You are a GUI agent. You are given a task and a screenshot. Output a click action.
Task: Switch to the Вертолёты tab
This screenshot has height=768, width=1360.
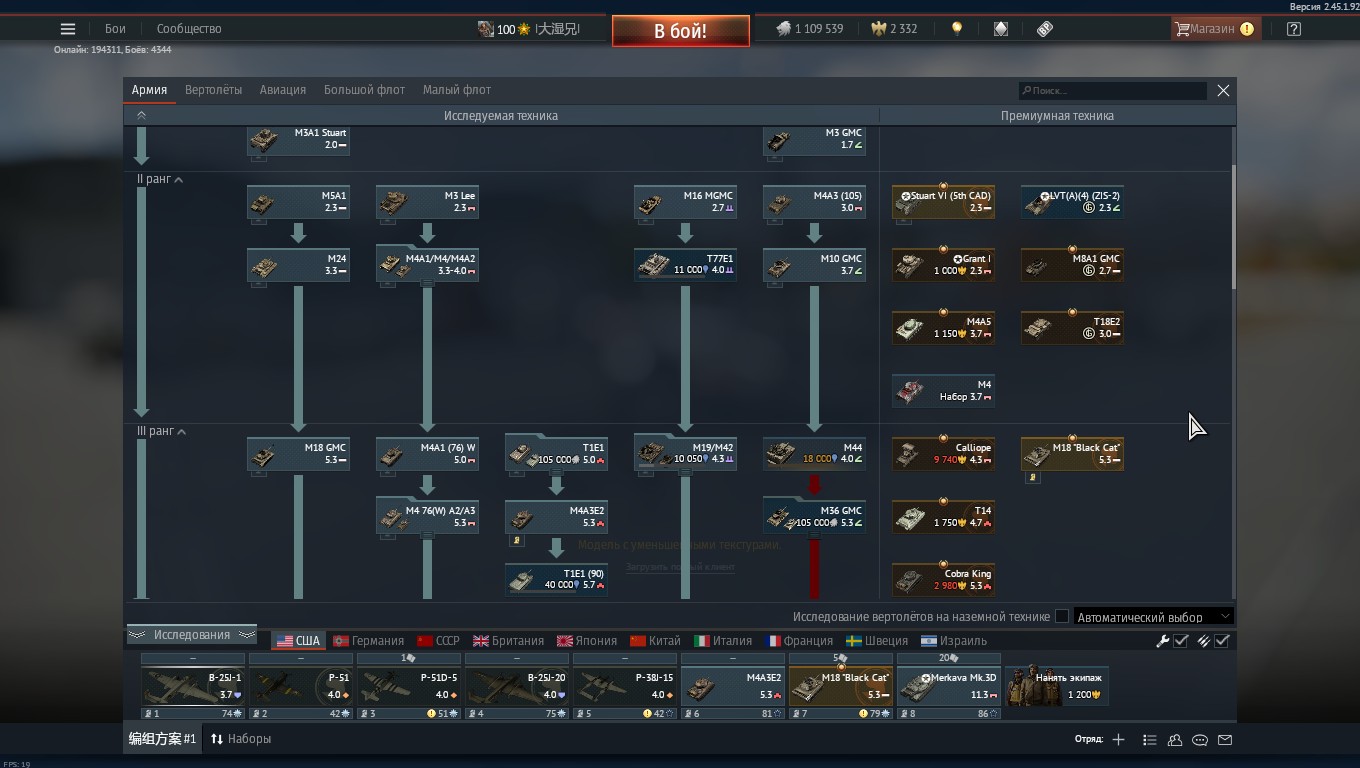213,90
